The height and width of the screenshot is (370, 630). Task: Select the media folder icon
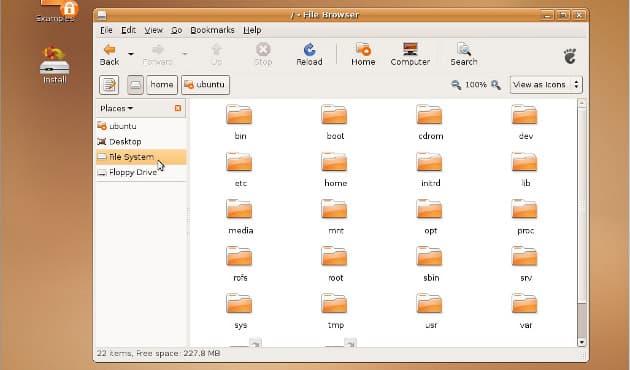239,209
